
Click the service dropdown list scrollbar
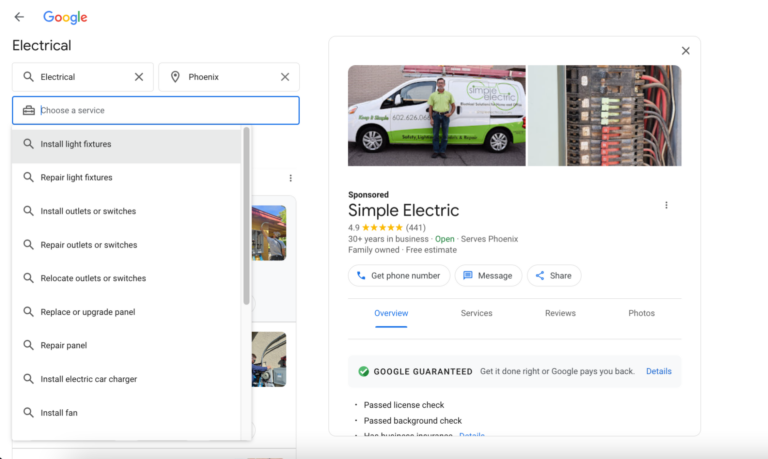pos(246,216)
